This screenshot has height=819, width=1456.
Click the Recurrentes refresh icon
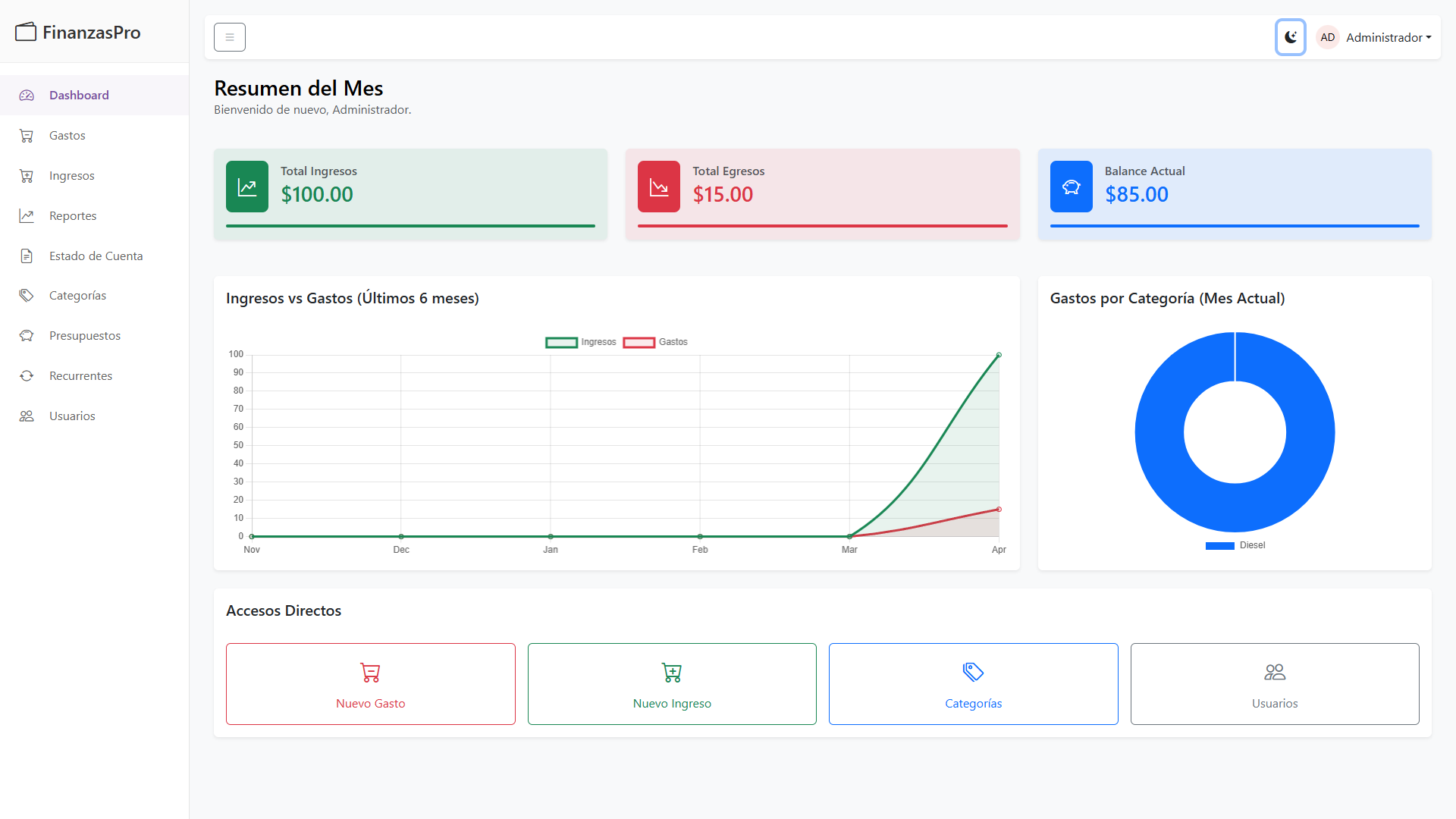[x=27, y=376]
